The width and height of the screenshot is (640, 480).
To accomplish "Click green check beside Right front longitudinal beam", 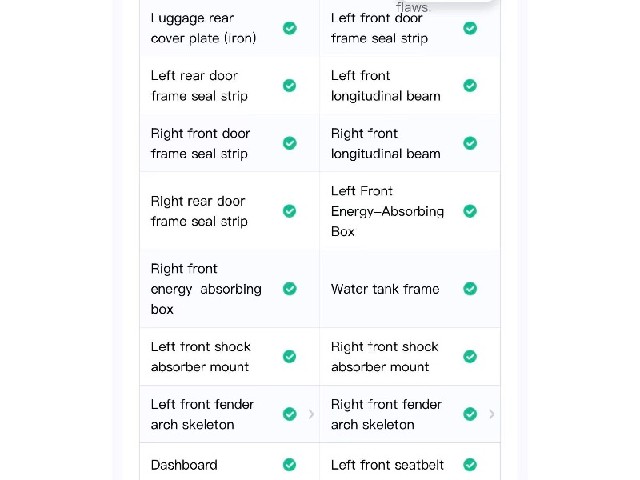I will click(470, 143).
